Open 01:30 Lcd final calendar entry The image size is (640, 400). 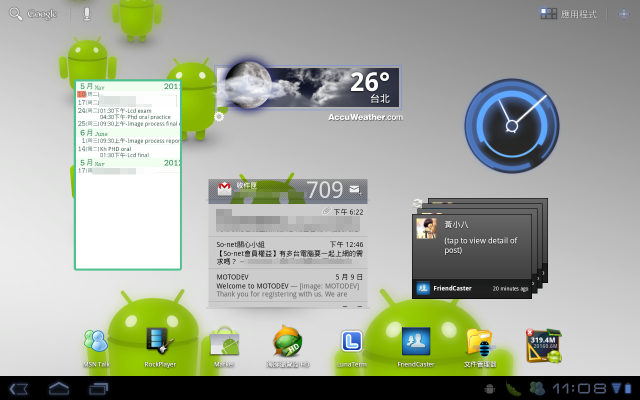(124, 155)
